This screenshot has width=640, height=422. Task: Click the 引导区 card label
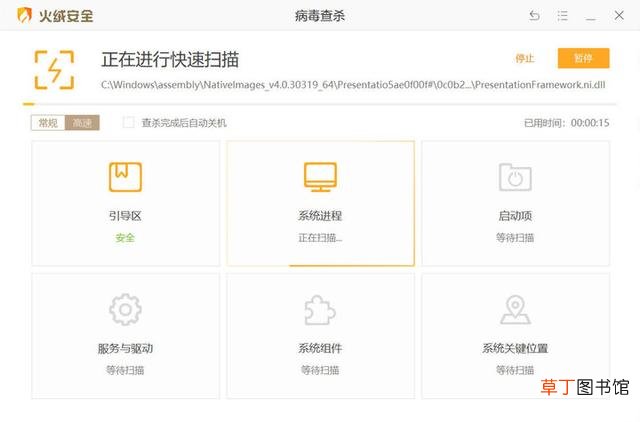tap(125, 215)
